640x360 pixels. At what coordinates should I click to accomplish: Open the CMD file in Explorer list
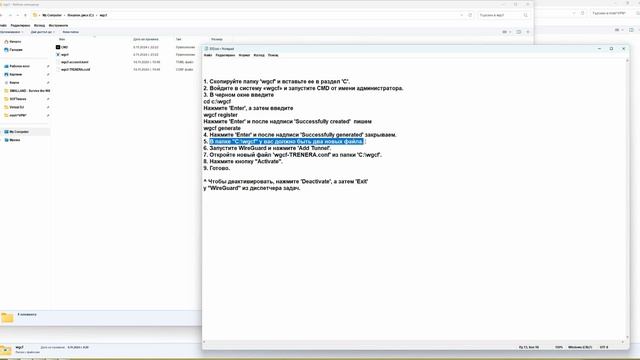[x=64, y=47]
